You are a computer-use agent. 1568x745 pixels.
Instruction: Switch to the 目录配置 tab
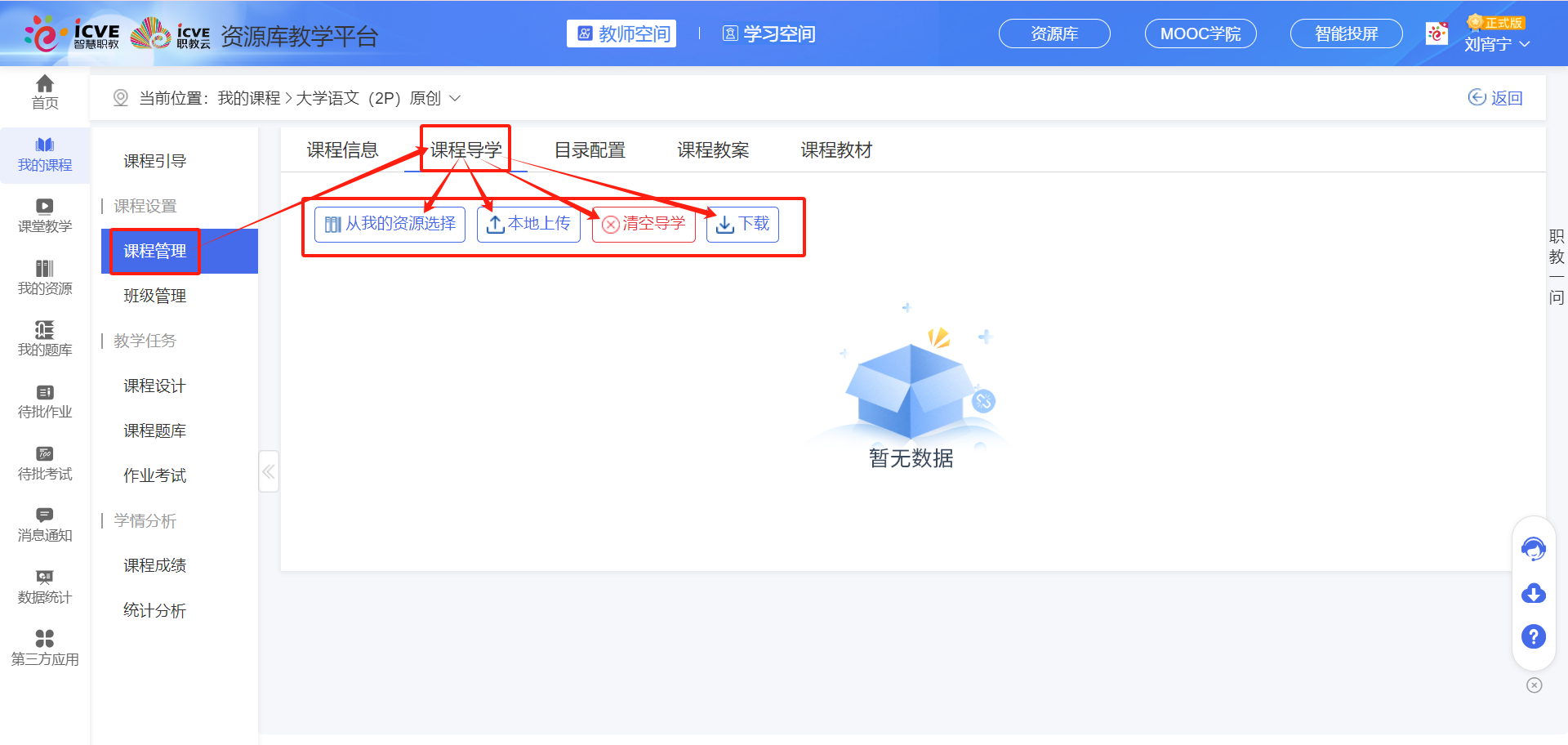point(590,149)
